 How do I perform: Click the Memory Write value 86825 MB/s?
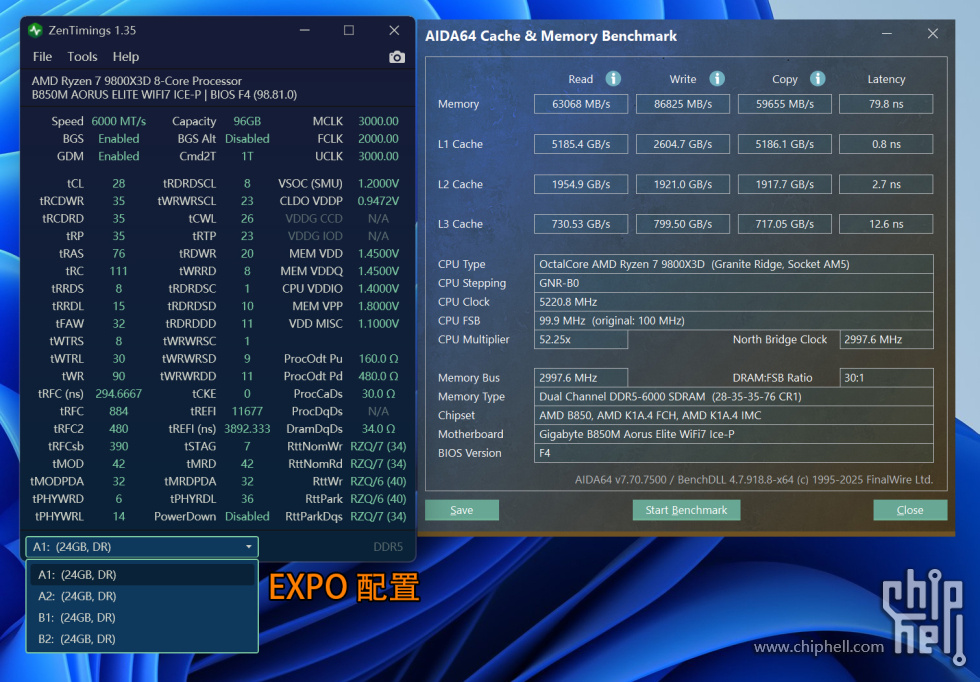(x=683, y=104)
